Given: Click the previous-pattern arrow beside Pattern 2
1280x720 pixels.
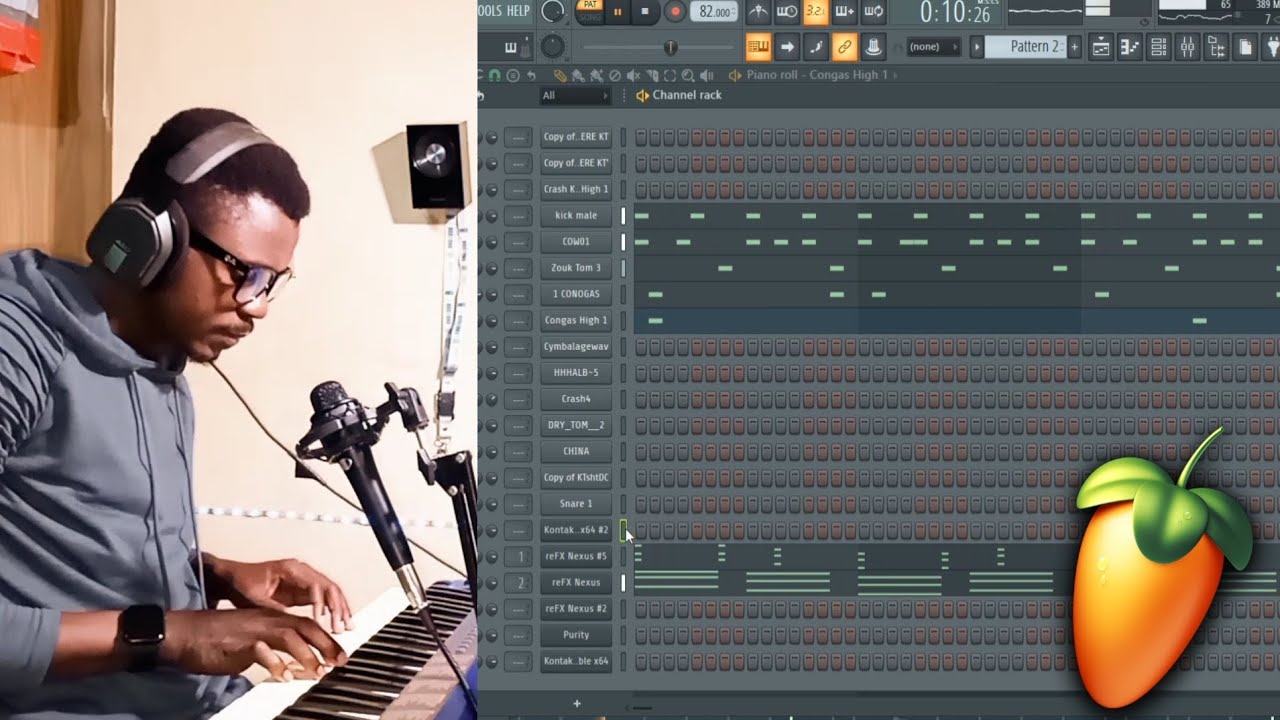Looking at the screenshot, I should click(978, 47).
